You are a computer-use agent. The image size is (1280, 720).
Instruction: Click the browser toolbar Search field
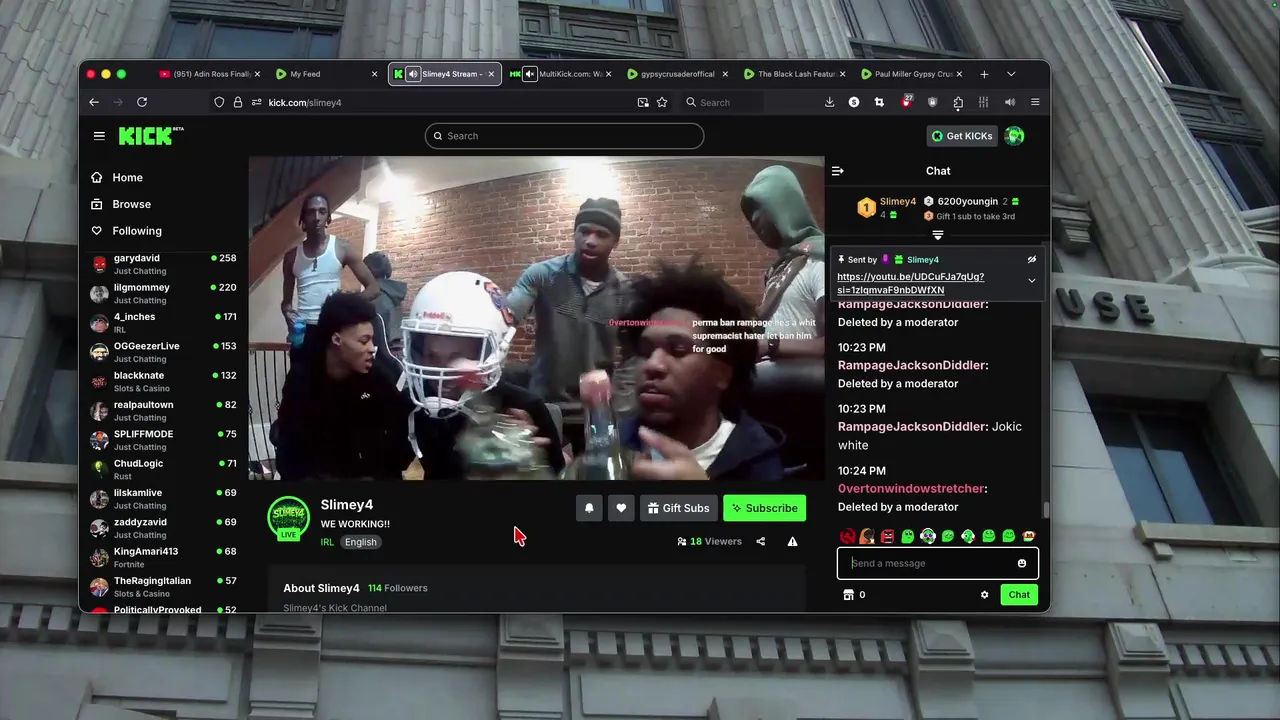click(x=723, y=102)
